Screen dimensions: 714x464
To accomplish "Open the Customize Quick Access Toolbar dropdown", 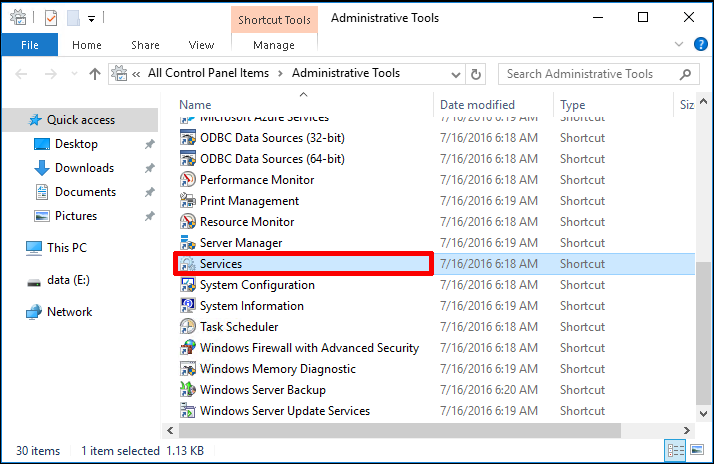I will [92, 19].
